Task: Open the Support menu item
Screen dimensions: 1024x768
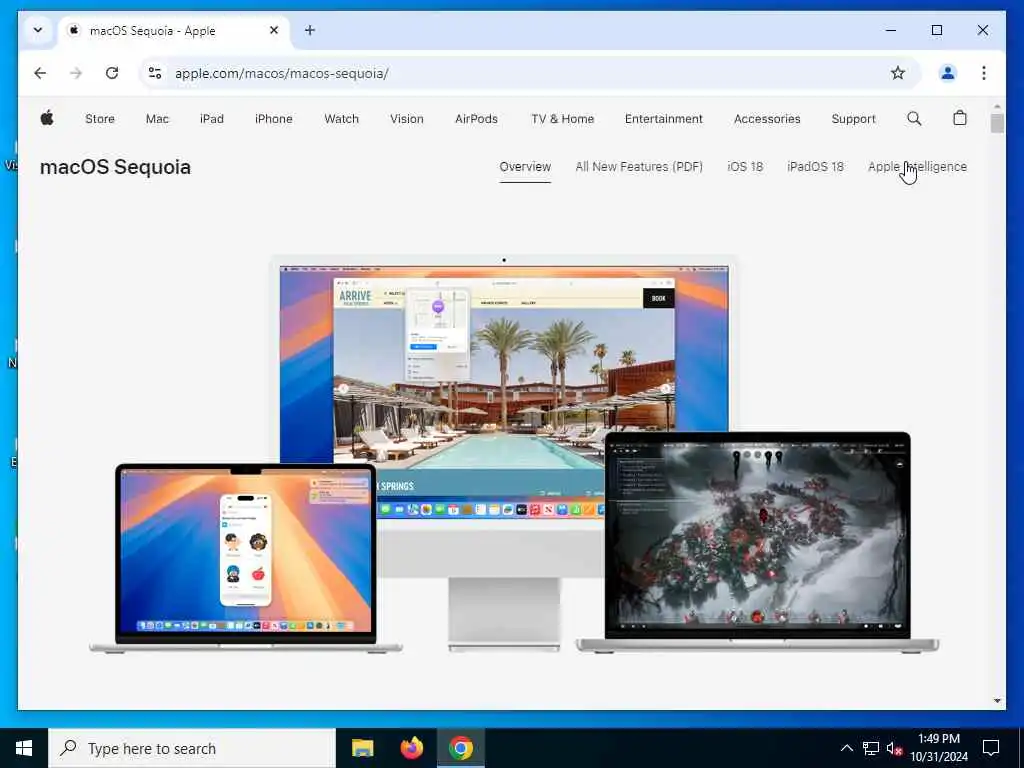Action: [854, 119]
